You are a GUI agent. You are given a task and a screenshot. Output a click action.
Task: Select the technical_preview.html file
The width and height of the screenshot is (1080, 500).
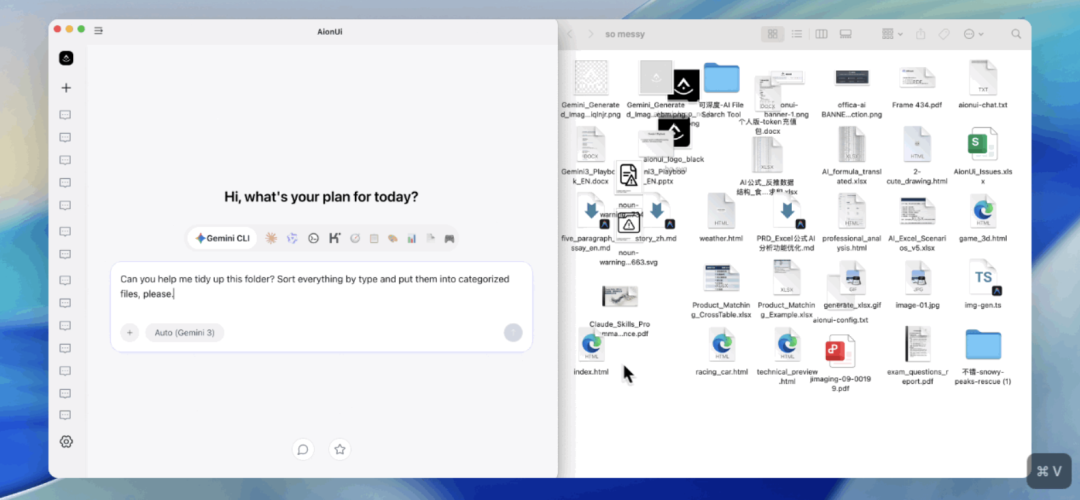[x=786, y=344]
